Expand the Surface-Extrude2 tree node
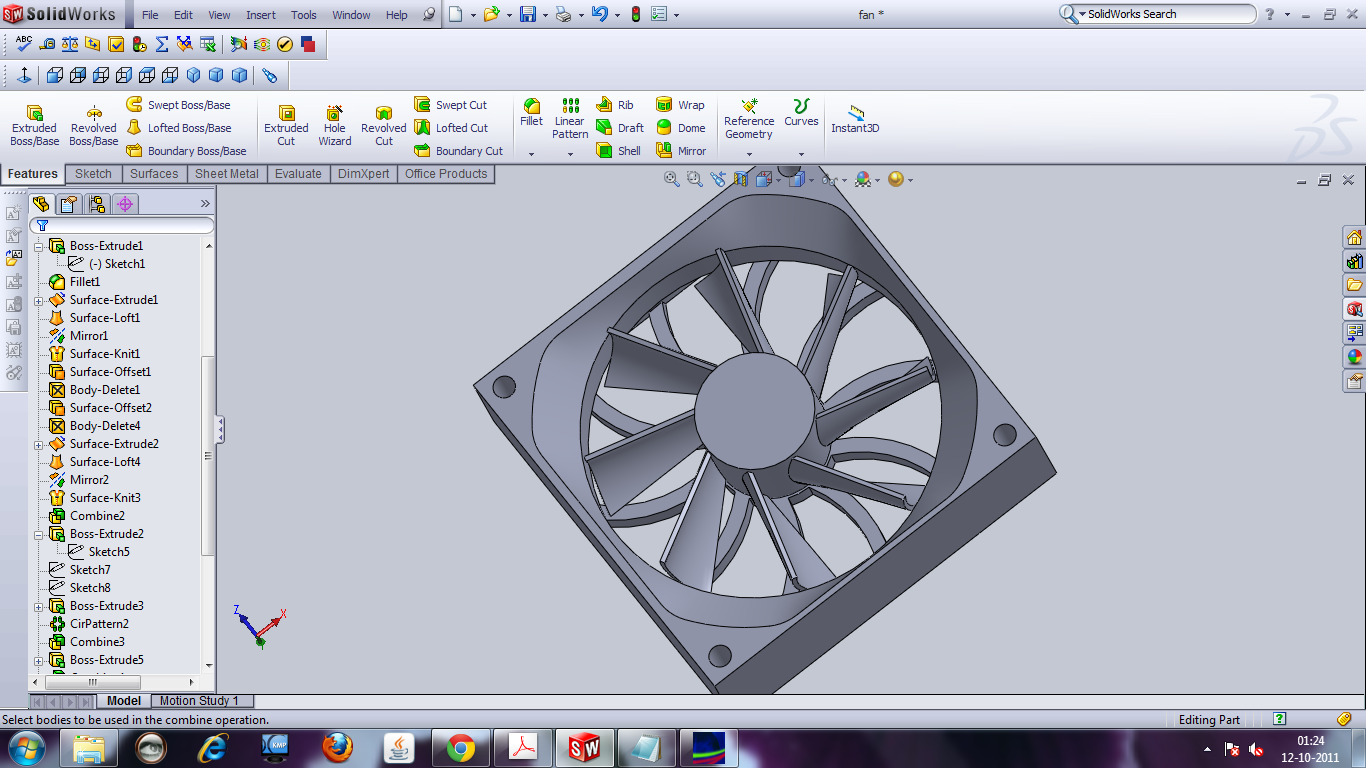Screen dimensions: 1366x768 (39, 444)
